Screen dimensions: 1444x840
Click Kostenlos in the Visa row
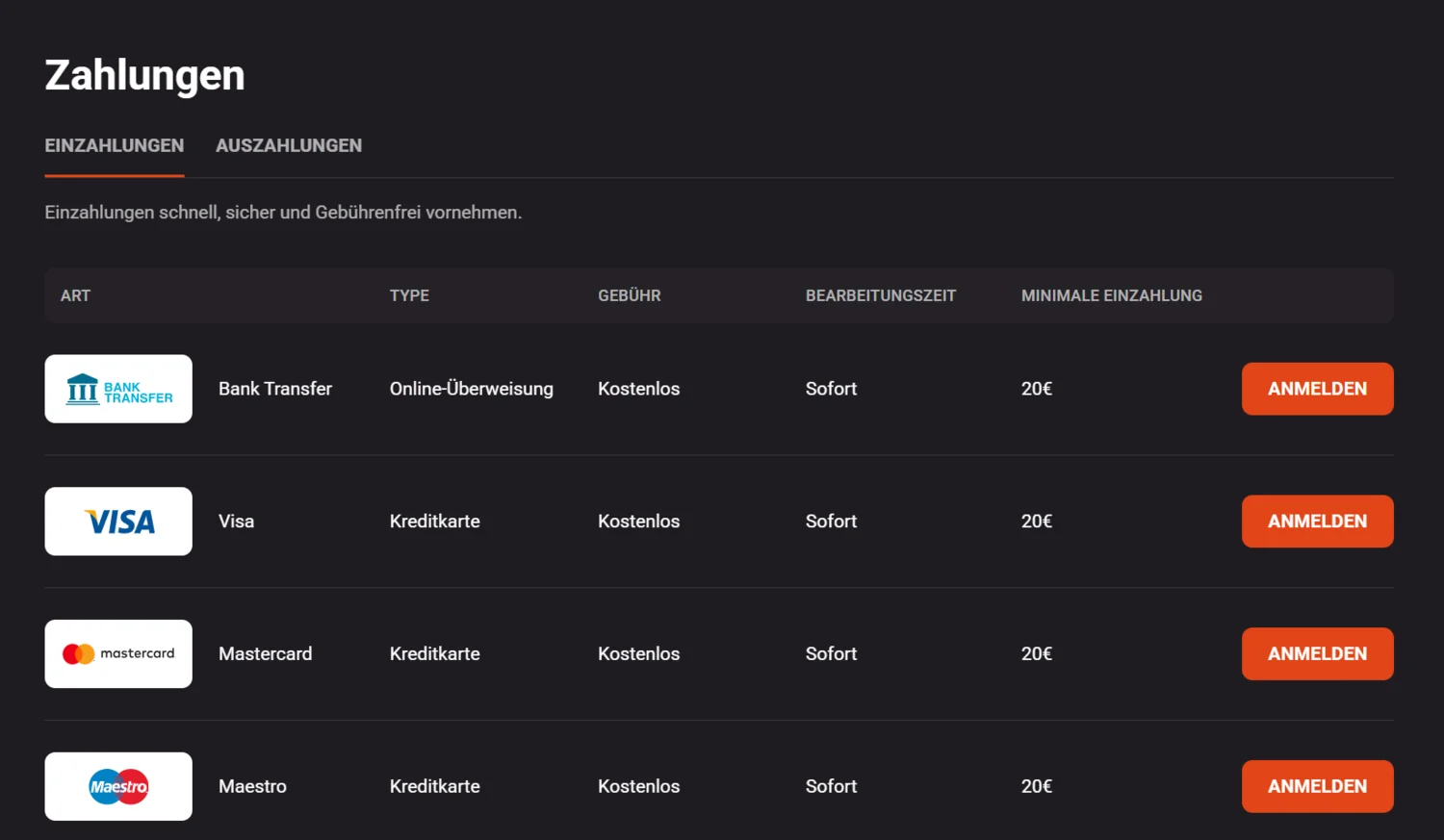[x=639, y=522]
